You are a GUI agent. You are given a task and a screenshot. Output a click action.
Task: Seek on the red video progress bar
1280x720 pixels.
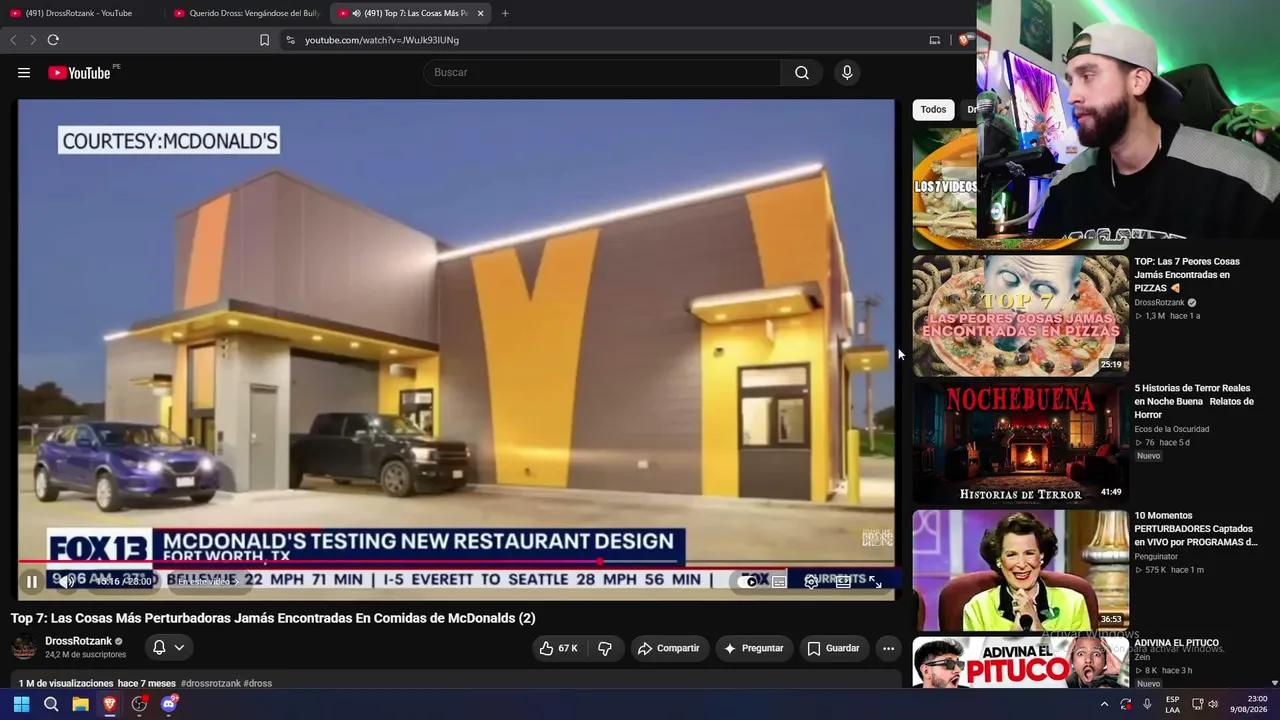(x=456, y=562)
